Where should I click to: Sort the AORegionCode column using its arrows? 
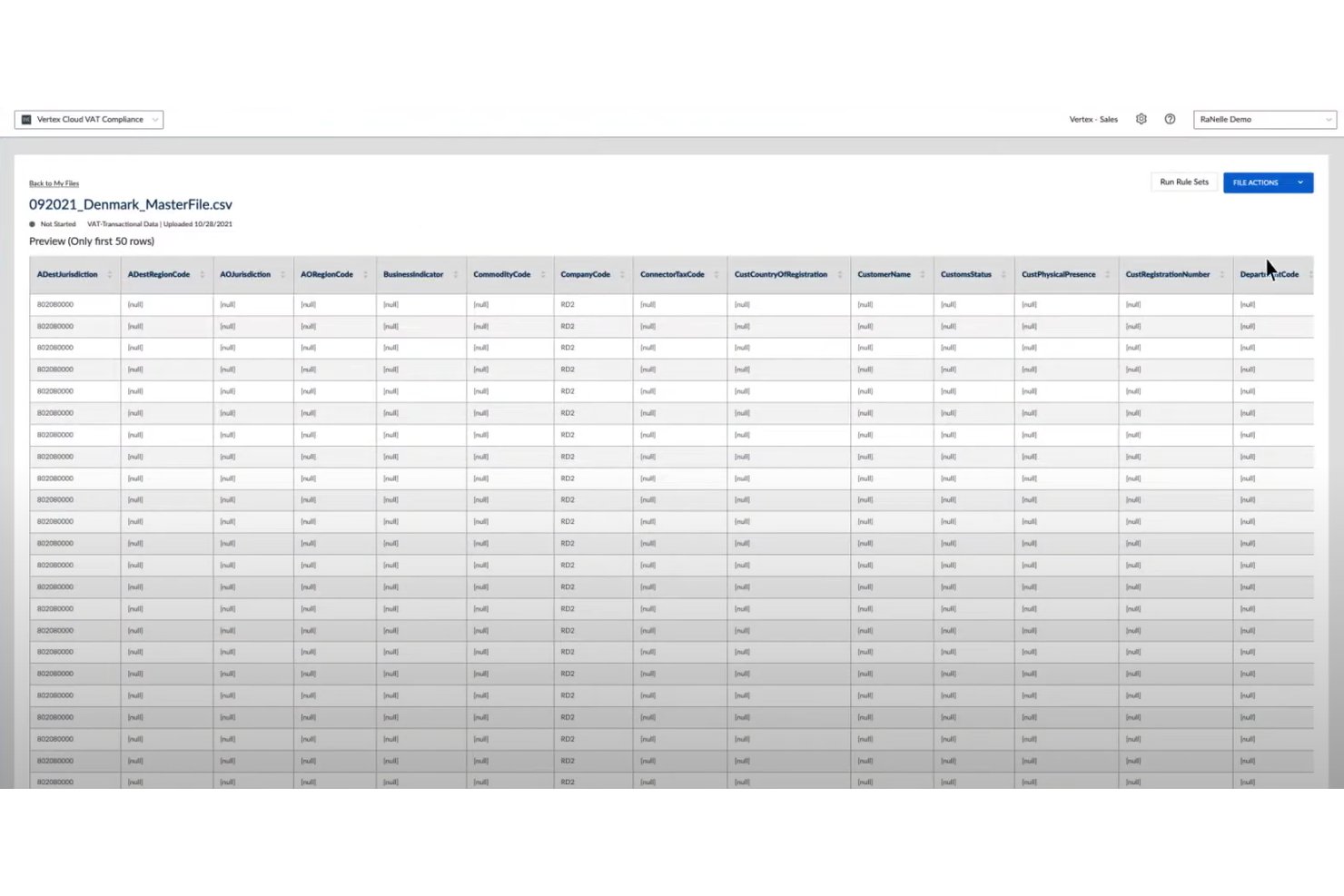click(x=365, y=274)
